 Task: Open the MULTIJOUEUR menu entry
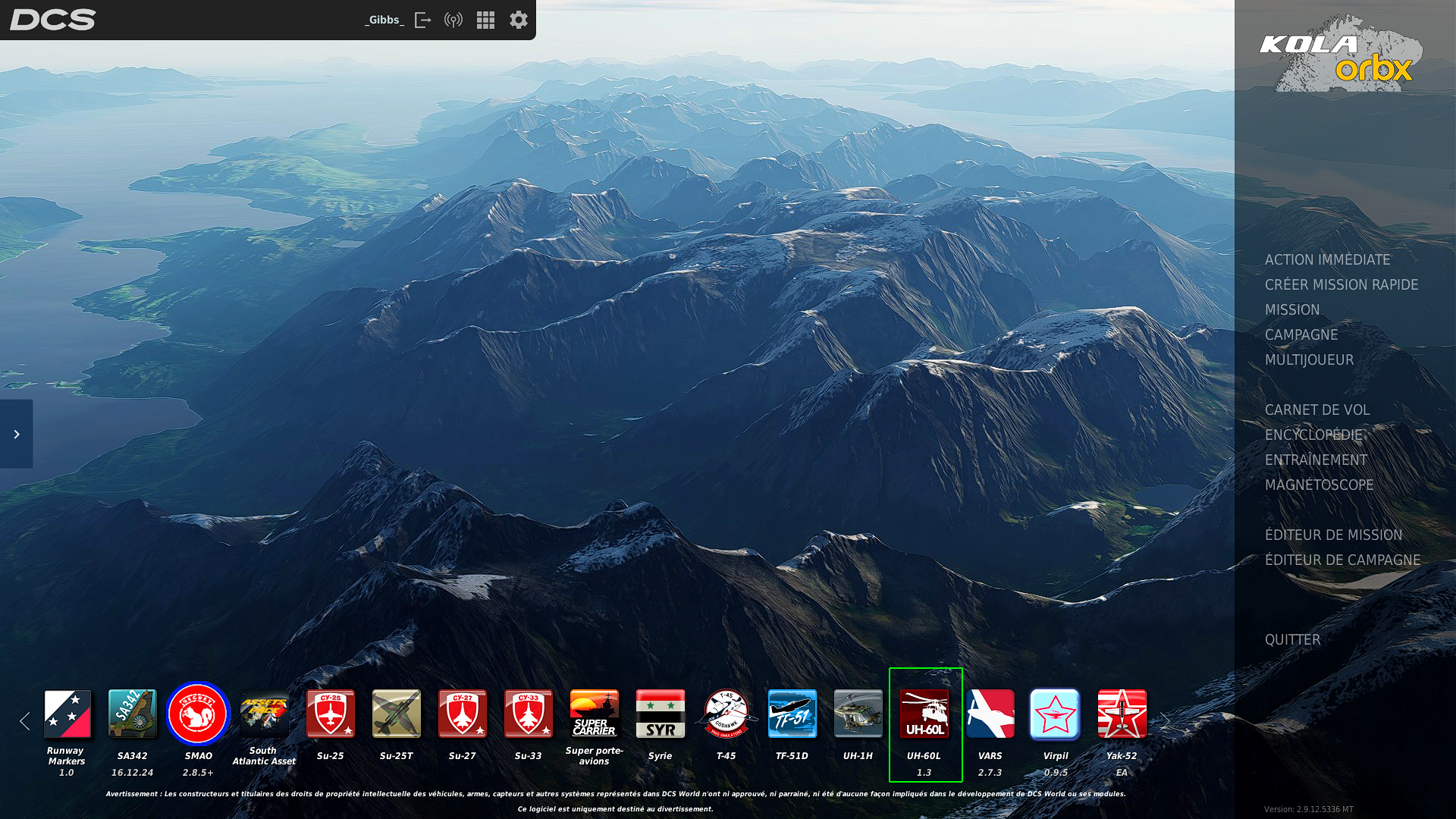point(1309,360)
